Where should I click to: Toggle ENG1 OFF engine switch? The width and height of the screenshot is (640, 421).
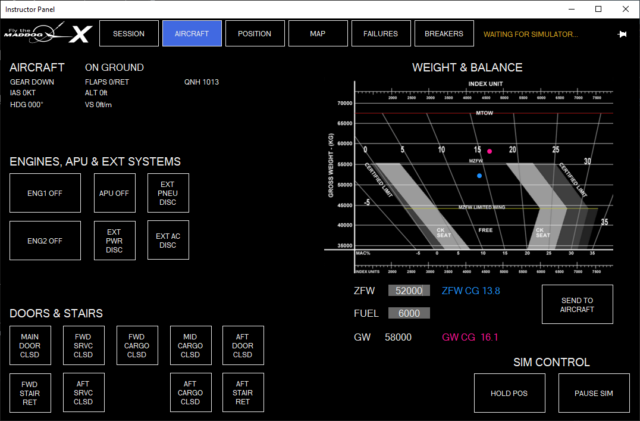coord(36,192)
